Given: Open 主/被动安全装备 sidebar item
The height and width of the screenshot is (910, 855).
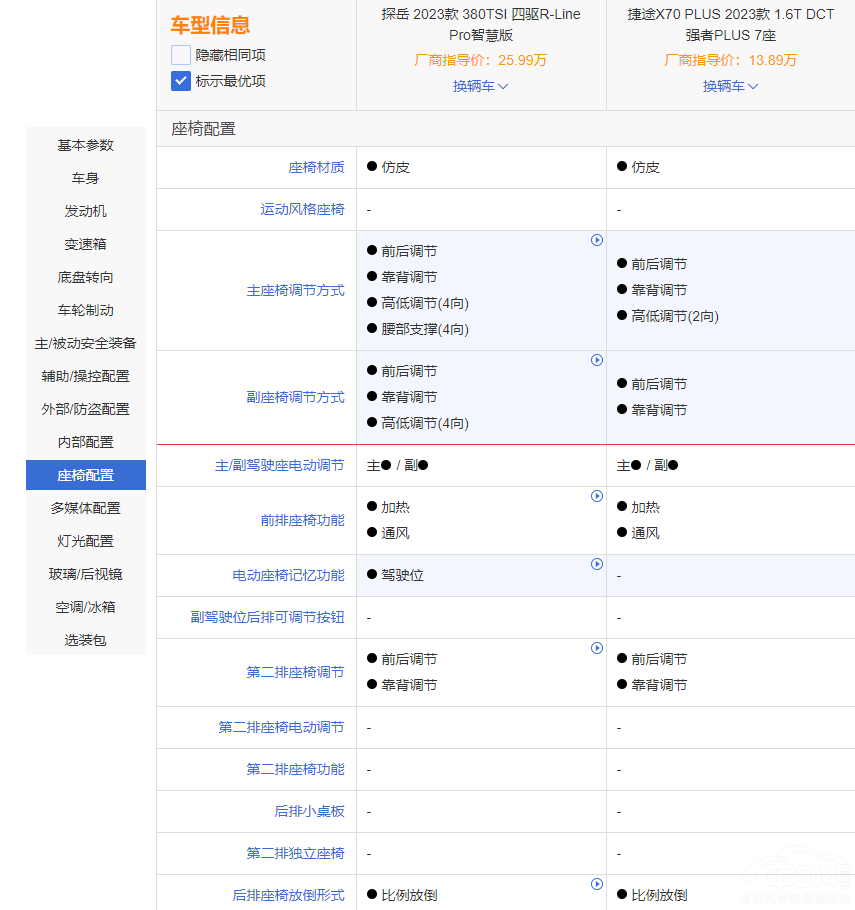Looking at the screenshot, I should tap(86, 343).
